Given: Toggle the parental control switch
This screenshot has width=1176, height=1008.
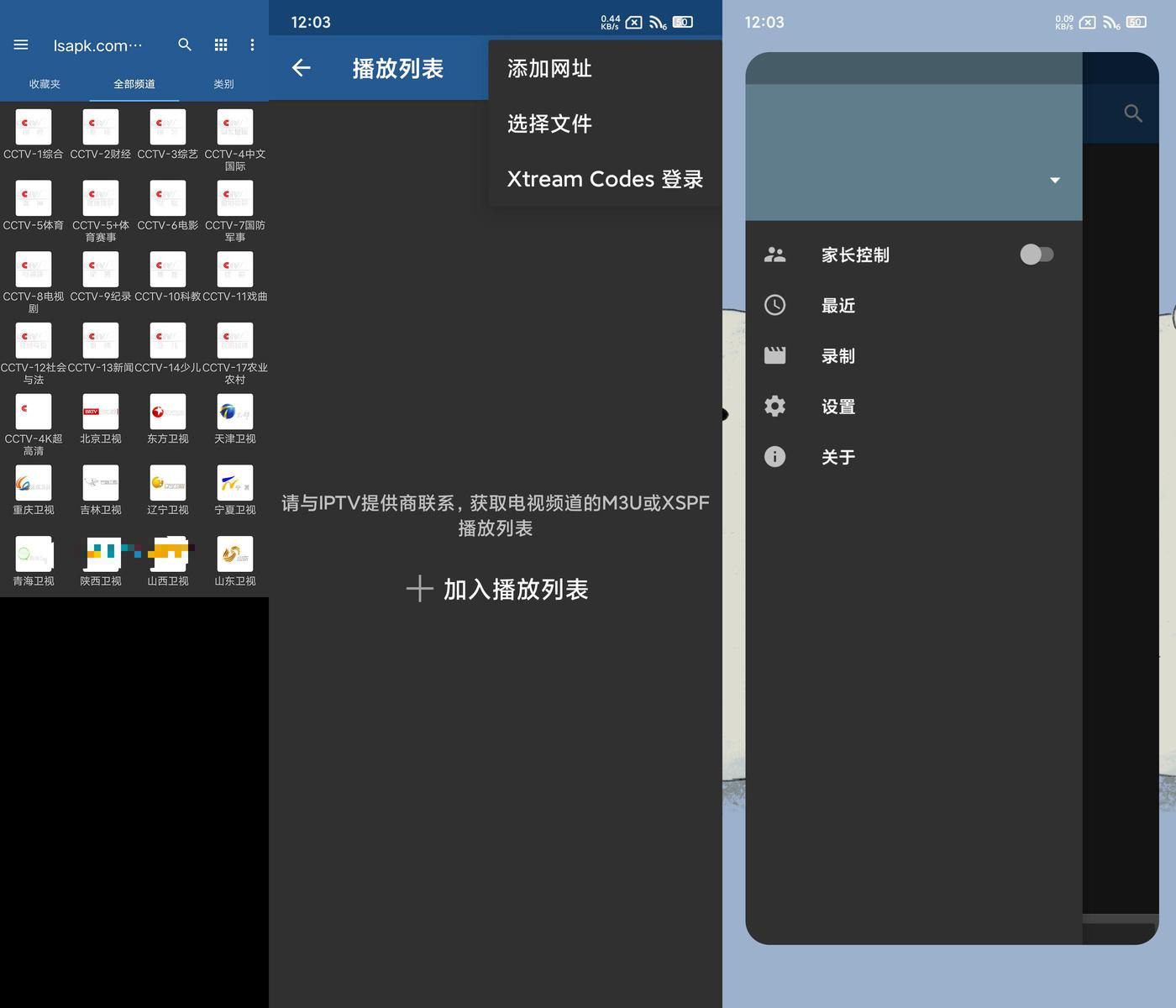Looking at the screenshot, I should [1037, 255].
